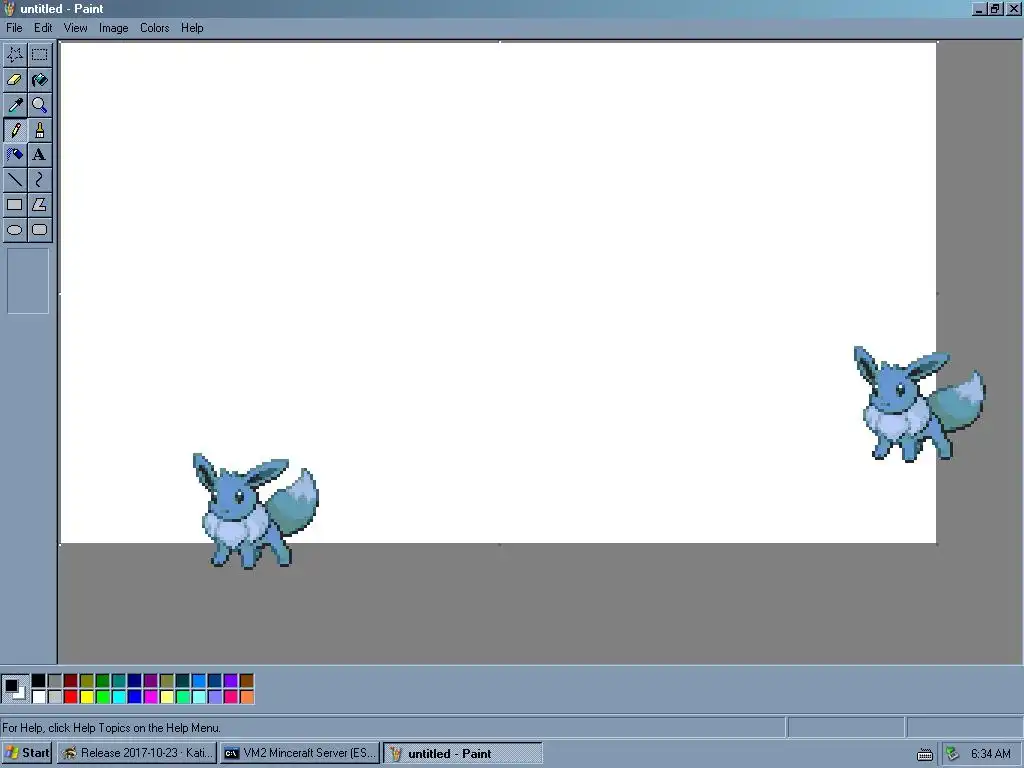Activate the Text tool
This screenshot has height=768, width=1024.
pyautogui.click(x=40, y=155)
